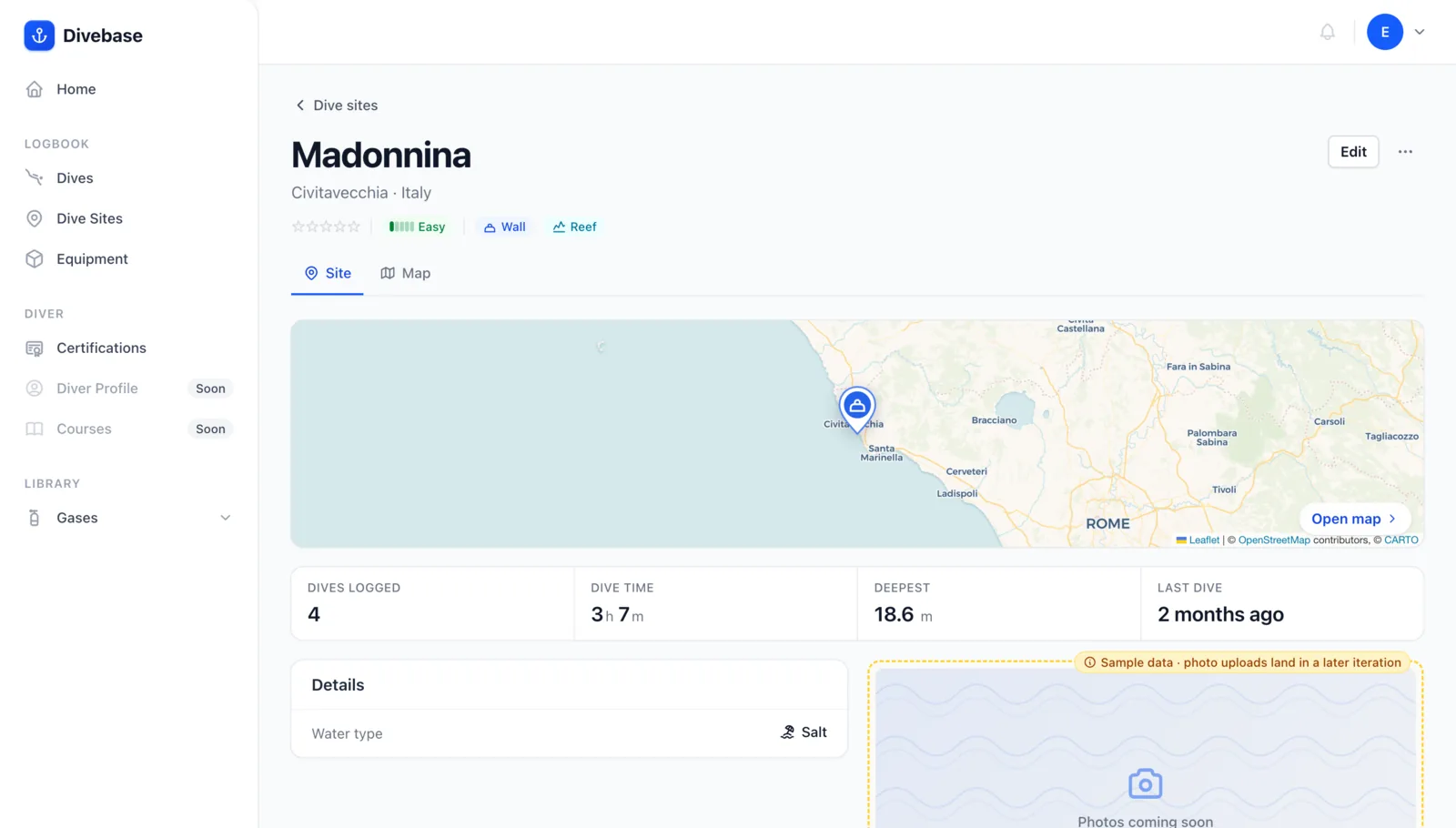Click the Edit button
Image resolution: width=1456 pixels, height=828 pixels.
1353,152
